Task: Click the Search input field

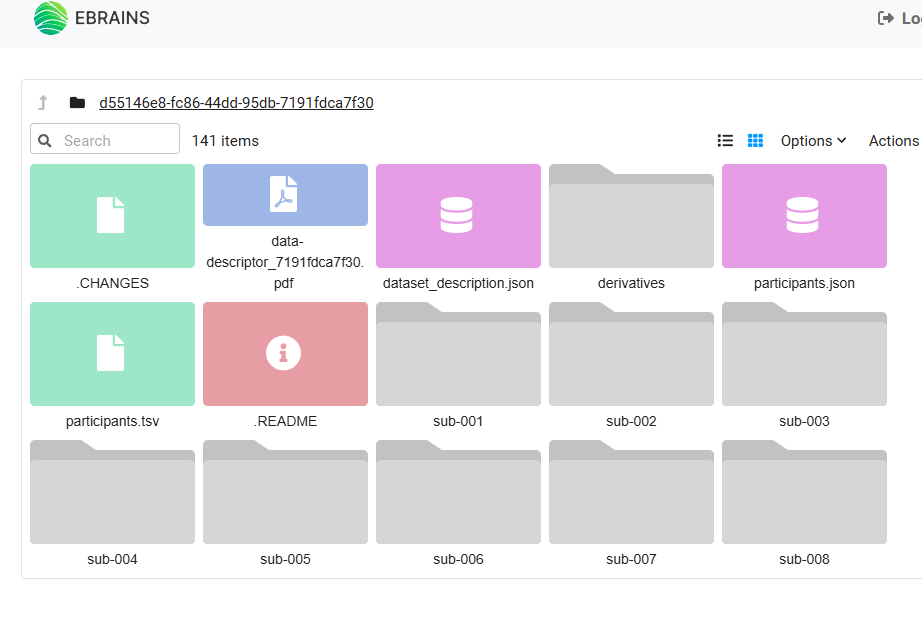Action: click(105, 139)
